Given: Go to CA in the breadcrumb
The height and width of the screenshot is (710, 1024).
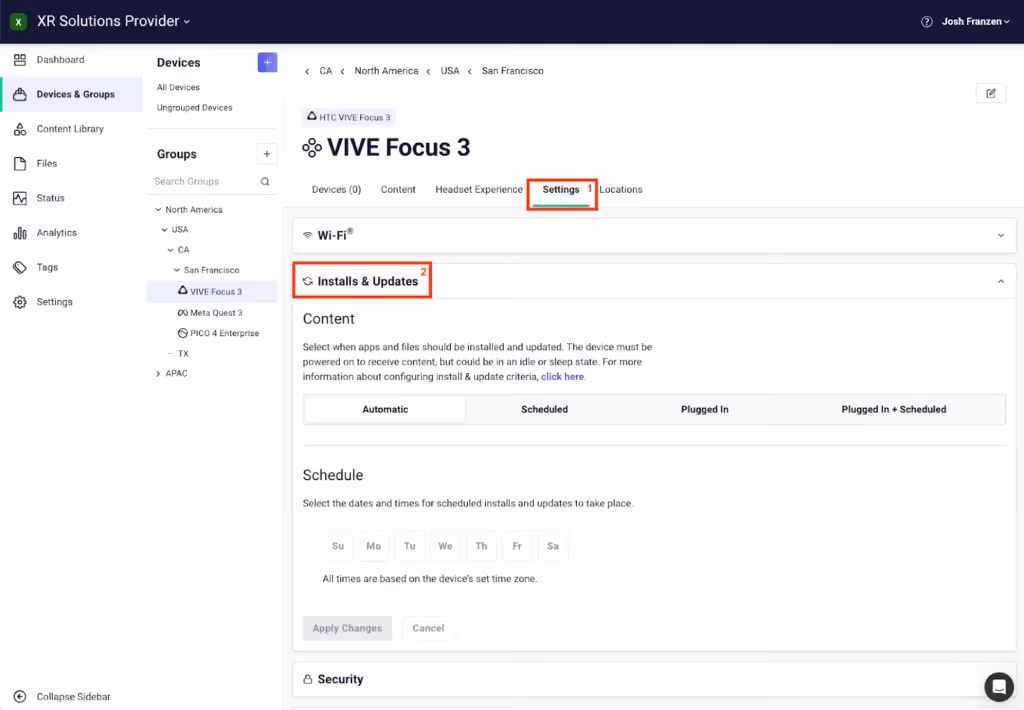Looking at the screenshot, I should pos(325,71).
